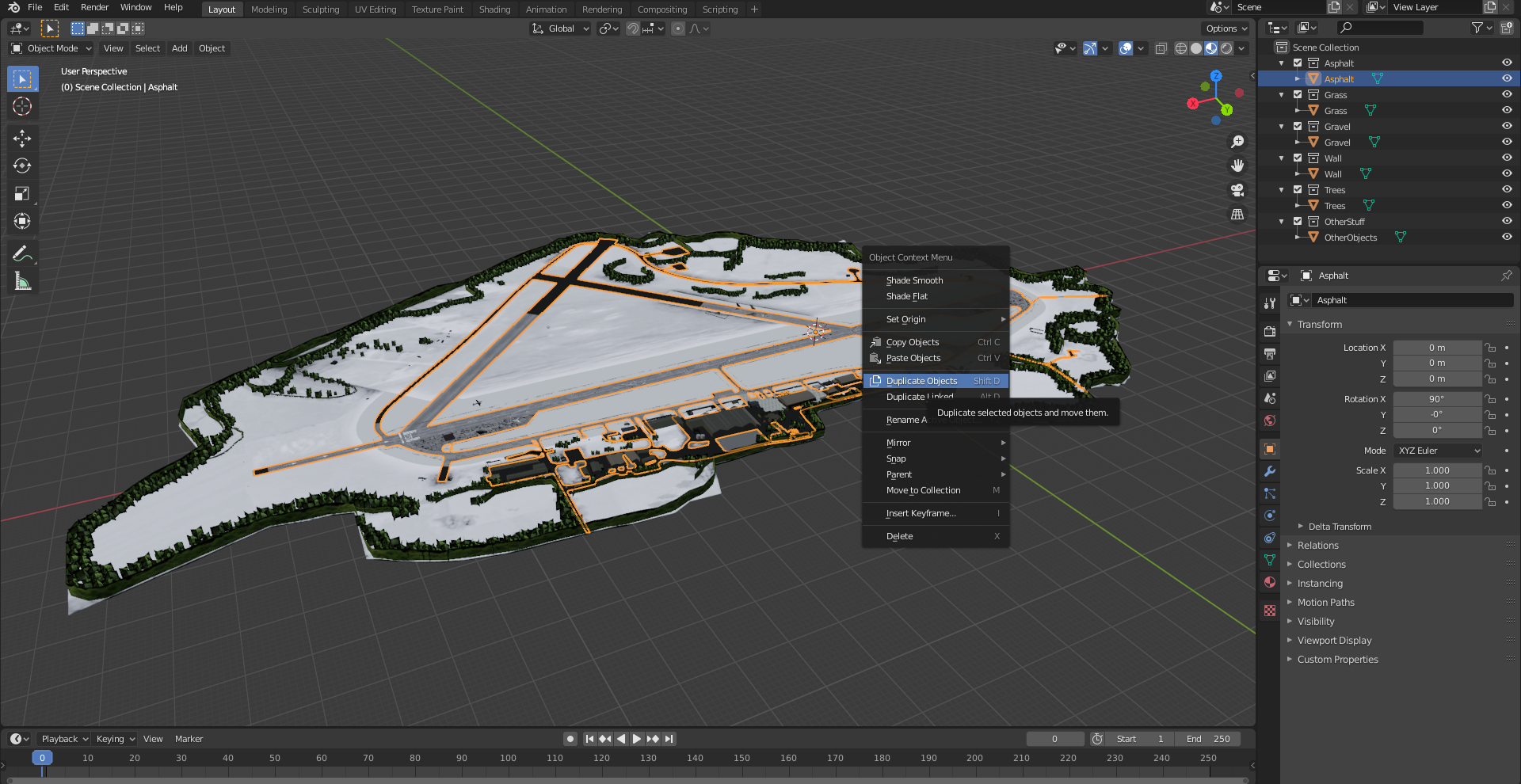This screenshot has height=784, width=1521.
Task: Uncheck the Wall collection checkbox
Action: [1298, 158]
